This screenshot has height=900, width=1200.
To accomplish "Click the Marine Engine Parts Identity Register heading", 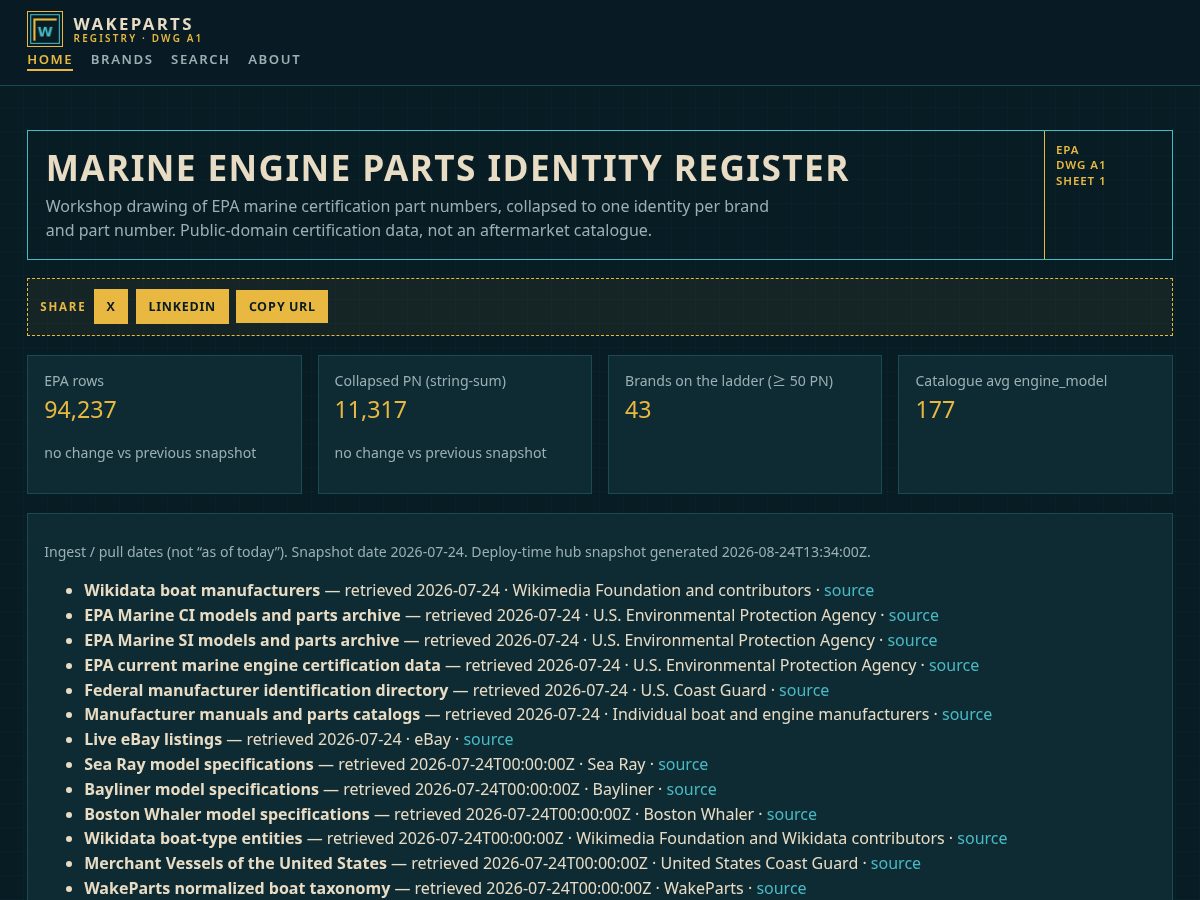I will [x=448, y=168].
